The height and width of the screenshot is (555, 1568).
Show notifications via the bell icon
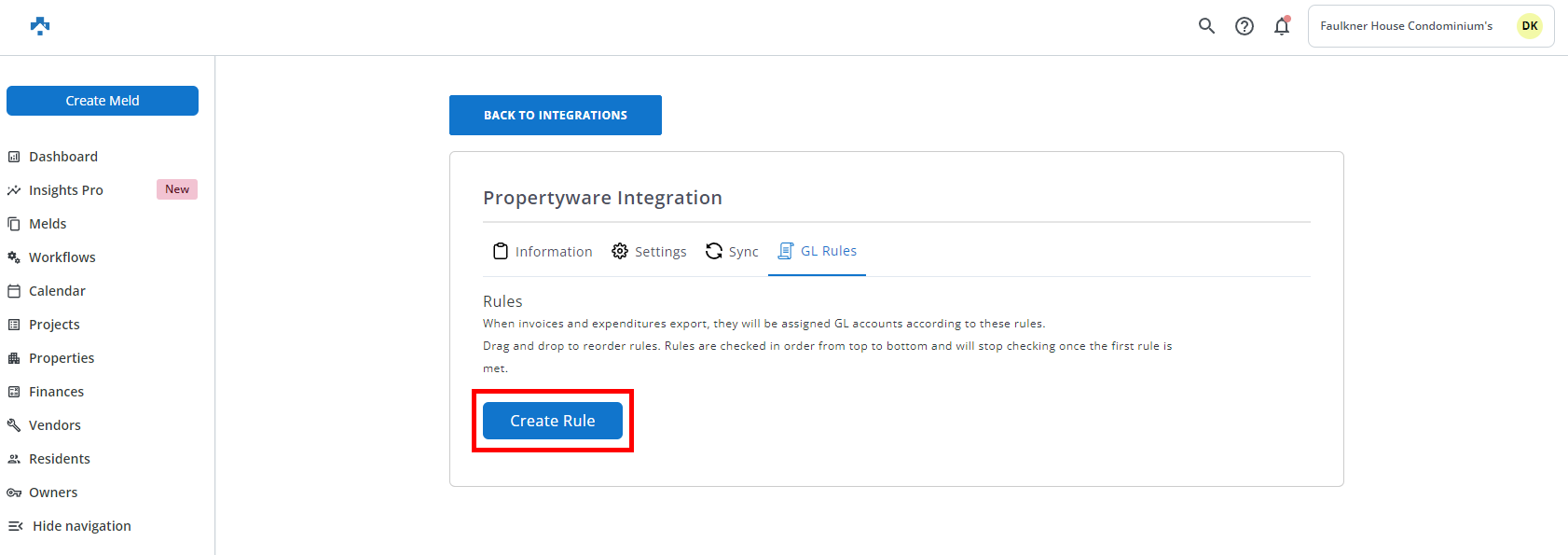[1282, 26]
